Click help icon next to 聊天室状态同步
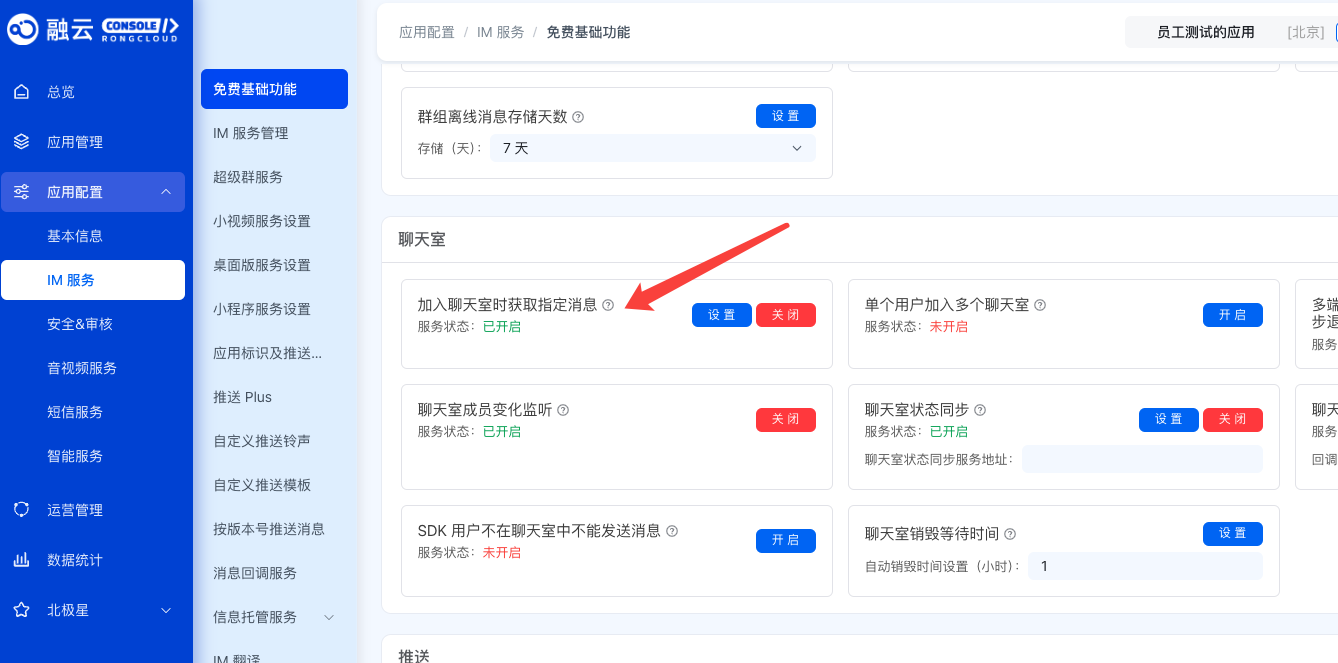This screenshot has width=1338, height=663. point(980,410)
